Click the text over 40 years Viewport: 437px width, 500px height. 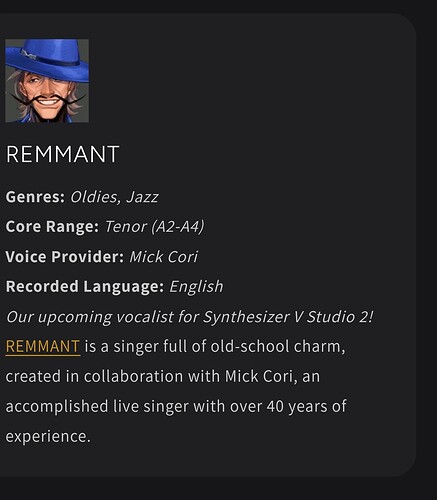pyautogui.click(x=270, y=406)
